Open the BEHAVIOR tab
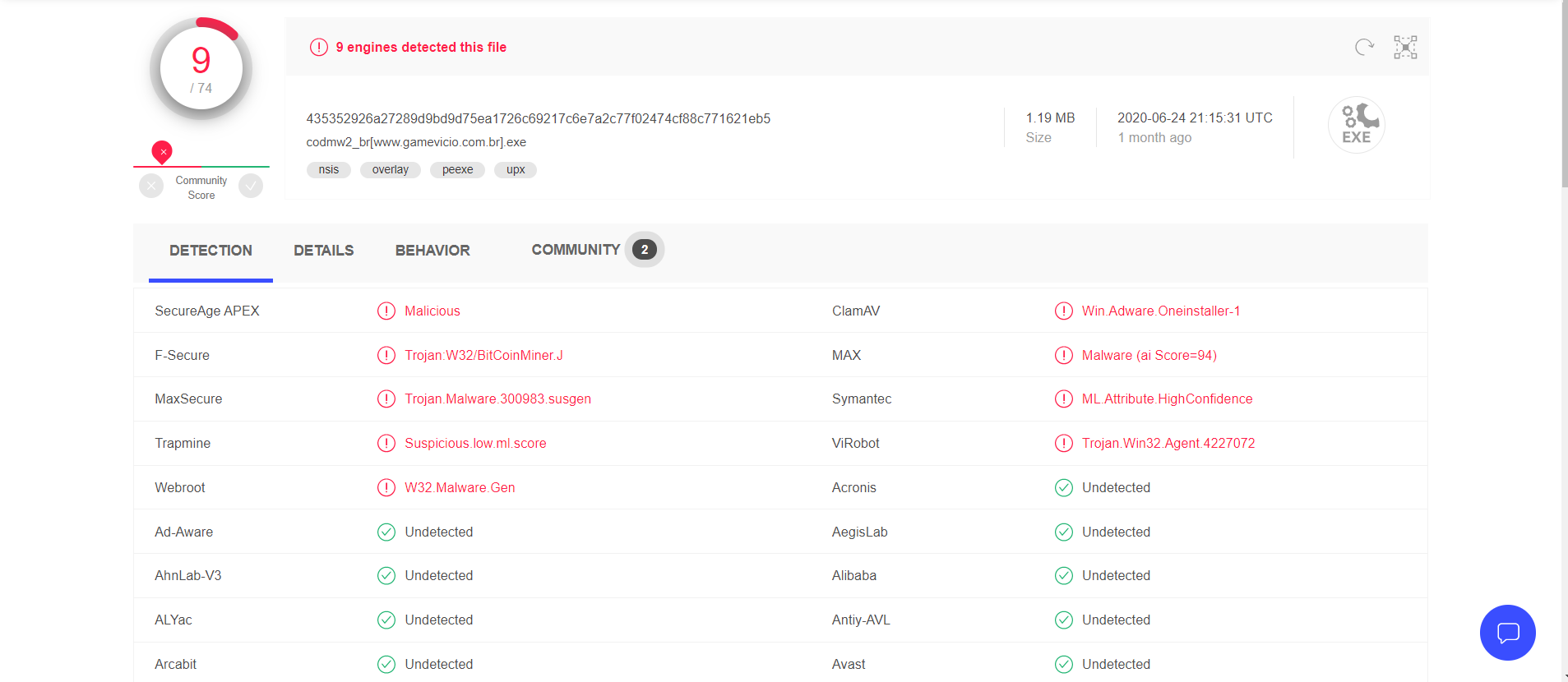Screen dimensions: 1568x682 tap(432, 251)
